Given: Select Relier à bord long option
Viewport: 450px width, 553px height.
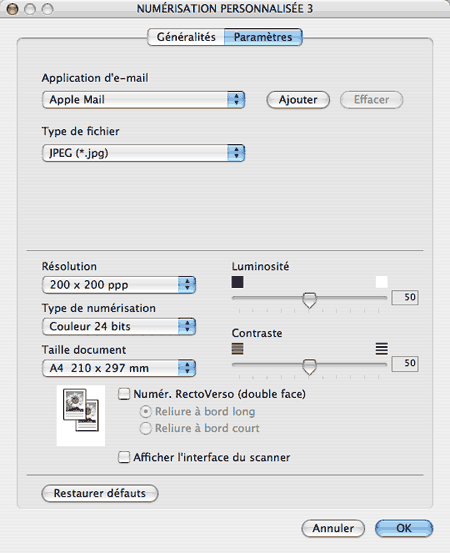Looking at the screenshot, I should coord(145,412).
